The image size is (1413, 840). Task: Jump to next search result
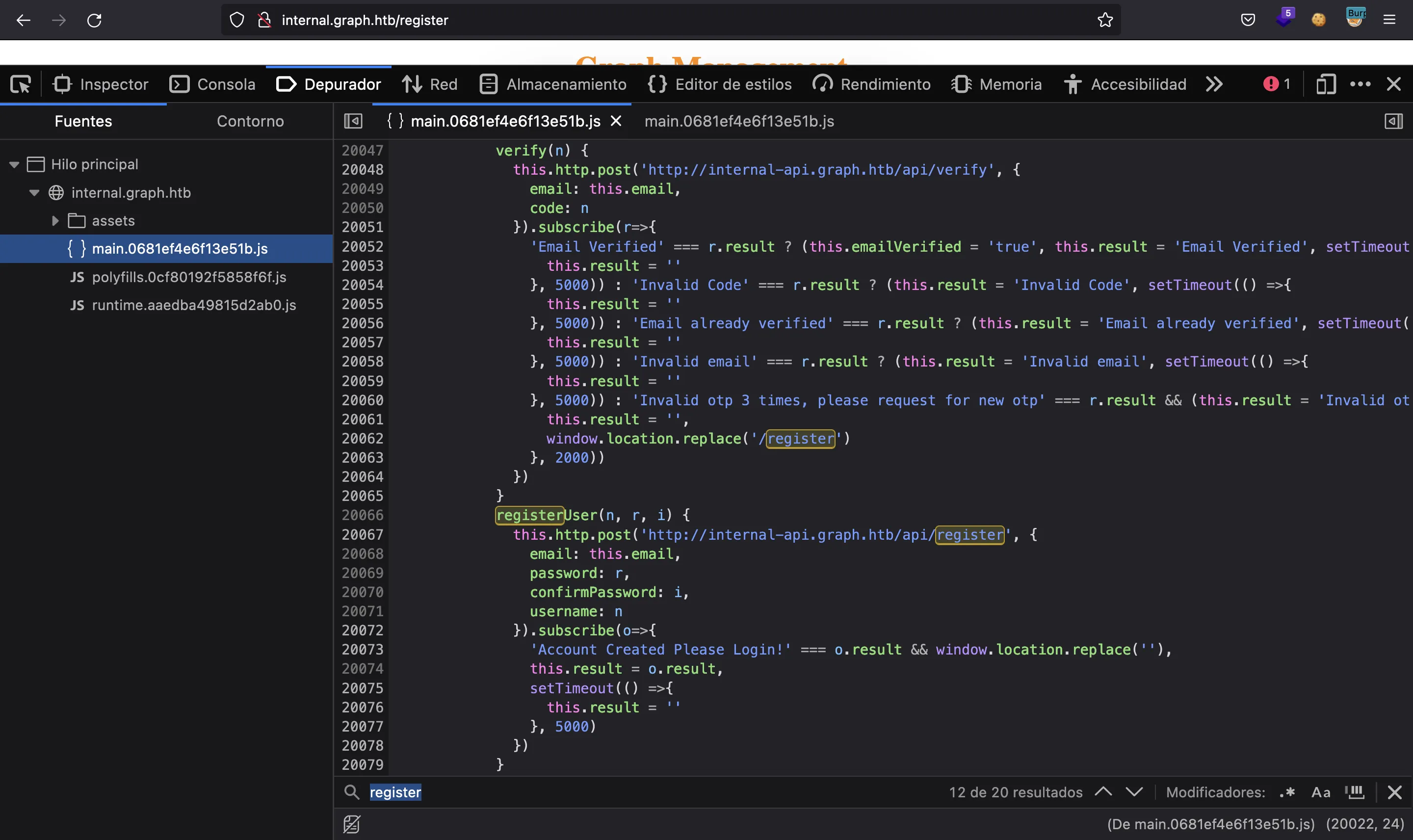click(x=1134, y=792)
